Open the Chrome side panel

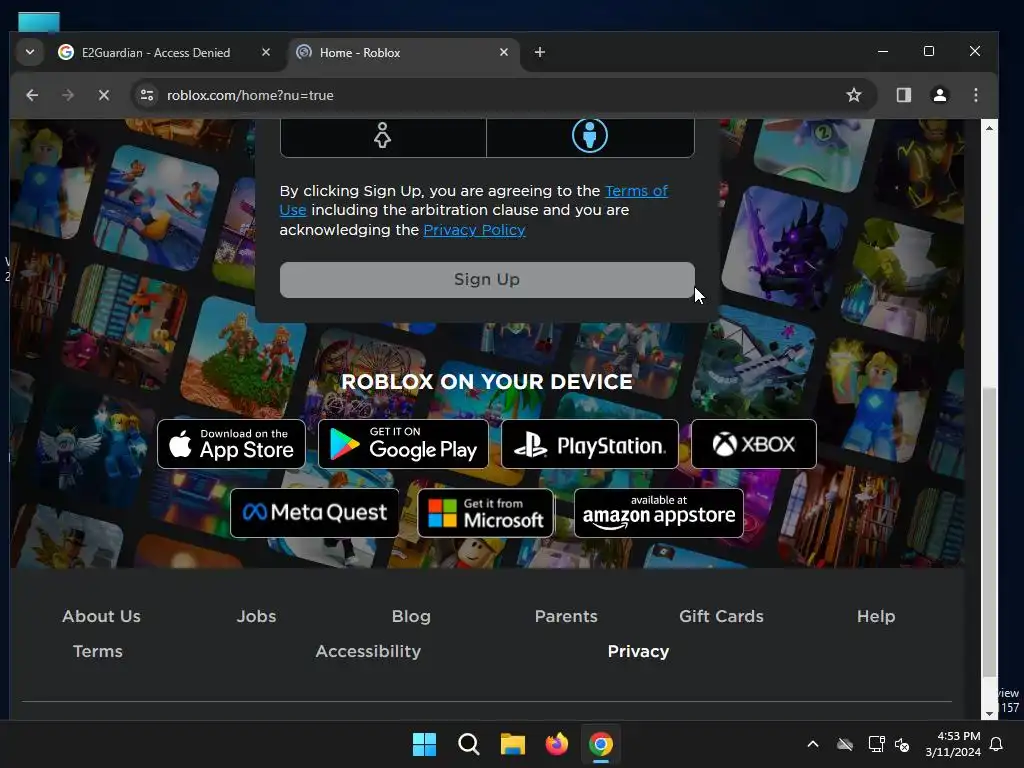tap(904, 95)
